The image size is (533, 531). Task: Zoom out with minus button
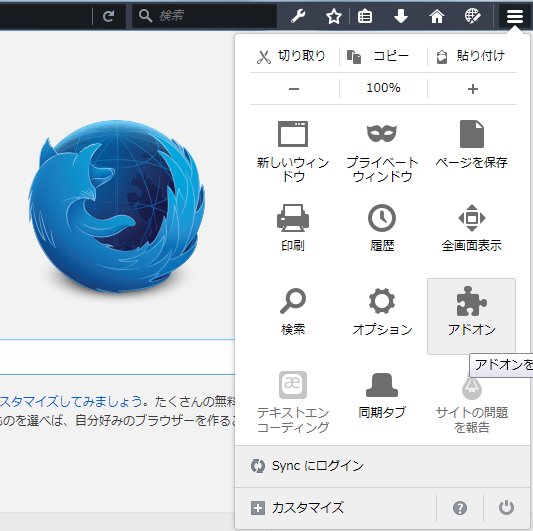(x=294, y=89)
